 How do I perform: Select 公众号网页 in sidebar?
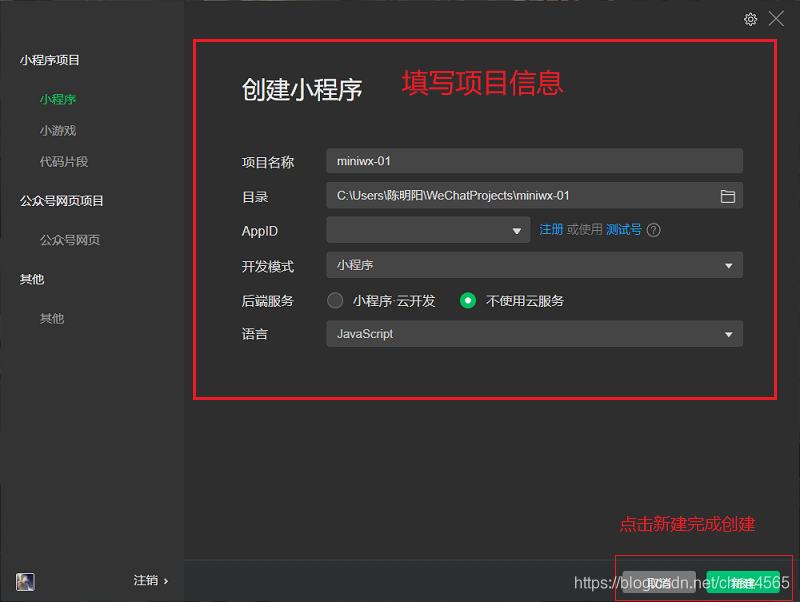pos(70,240)
